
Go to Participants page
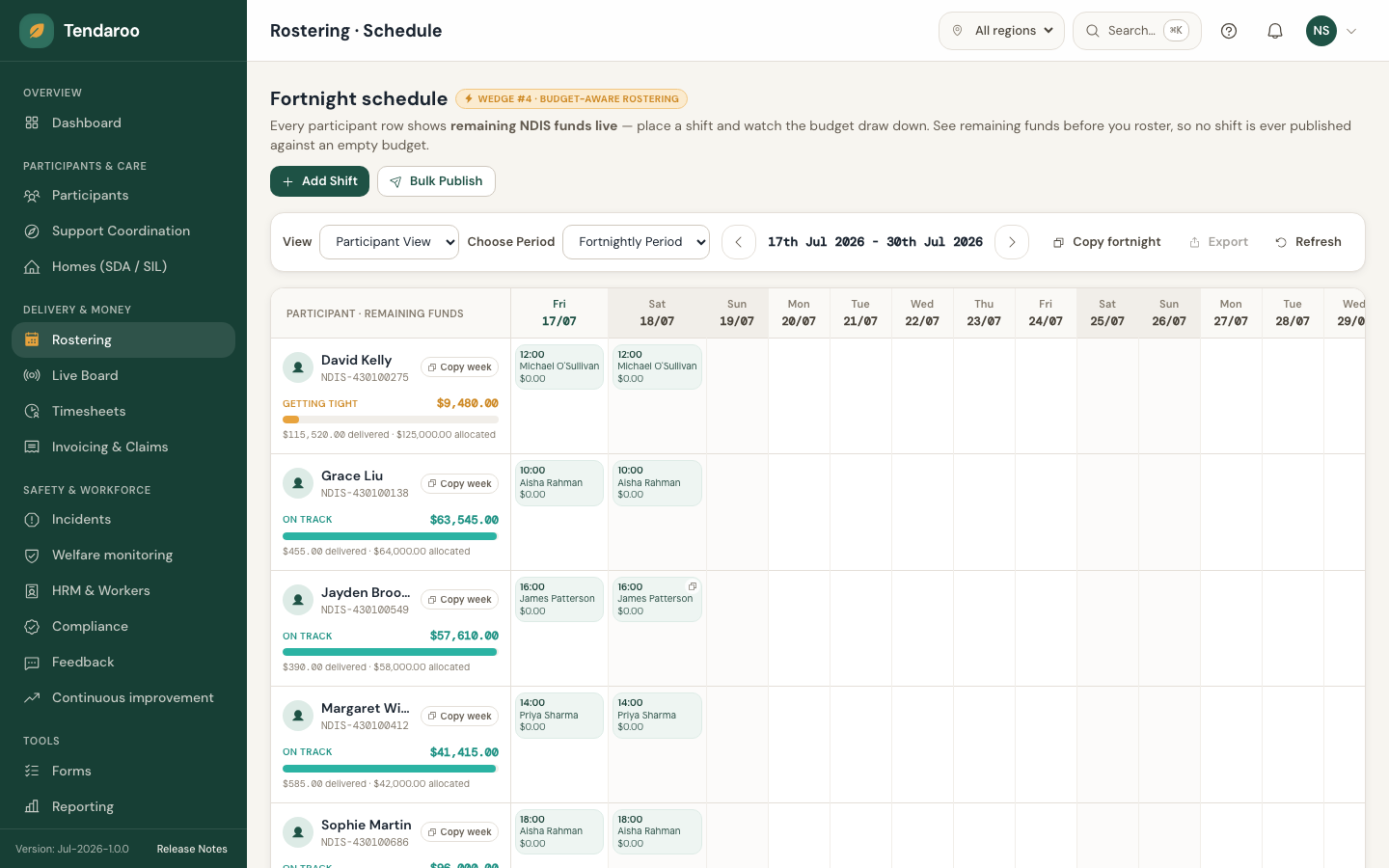(x=123, y=195)
